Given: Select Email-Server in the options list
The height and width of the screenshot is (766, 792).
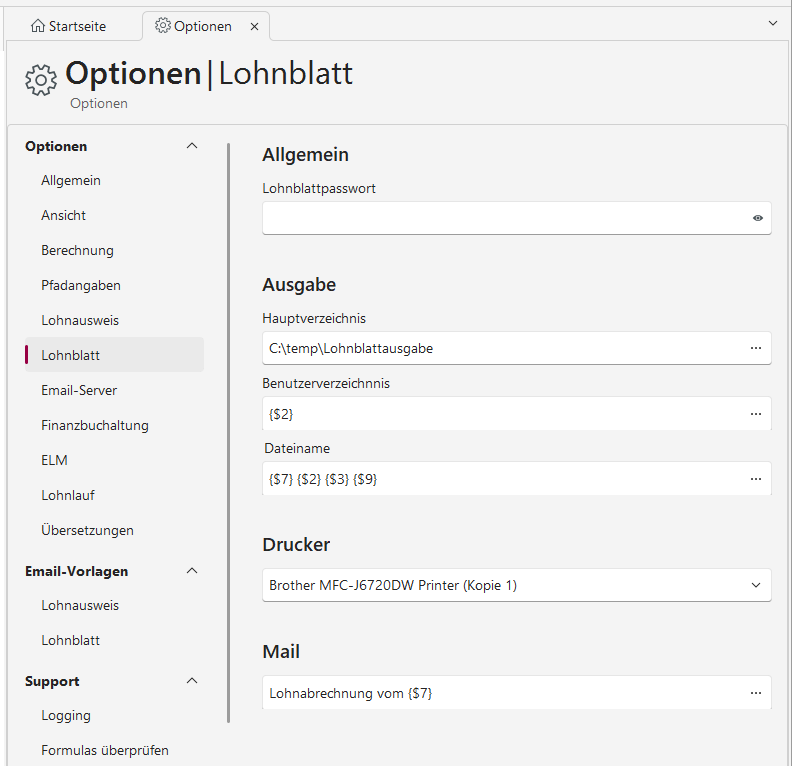Looking at the screenshot, I should (x=79, y=390).
